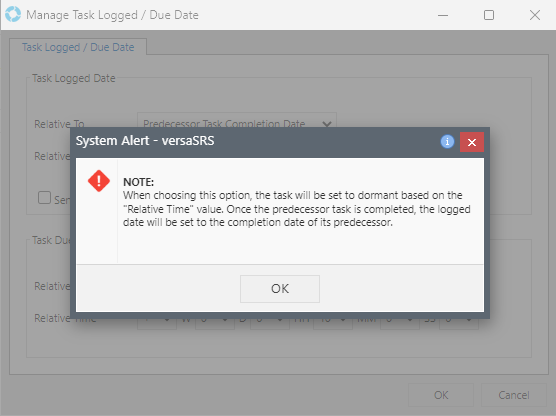Click the NOTE message text in alert
This screenshot has height=416, width=556.
pyautogui.click(x=297, y=203)
